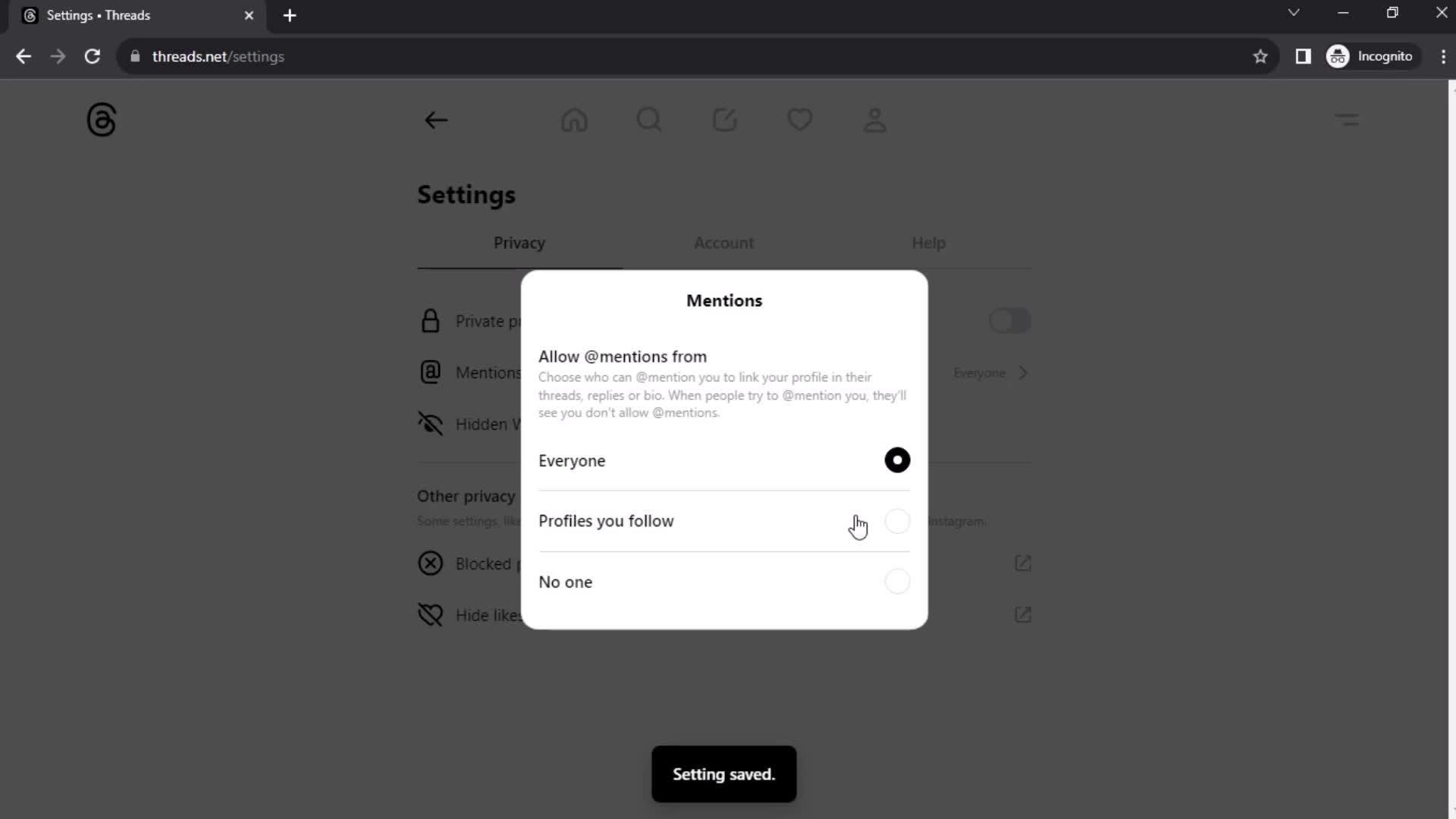The image size is (1456, 819).
Task: Switch to the Help tab
Action: click(x=928, y=242)
